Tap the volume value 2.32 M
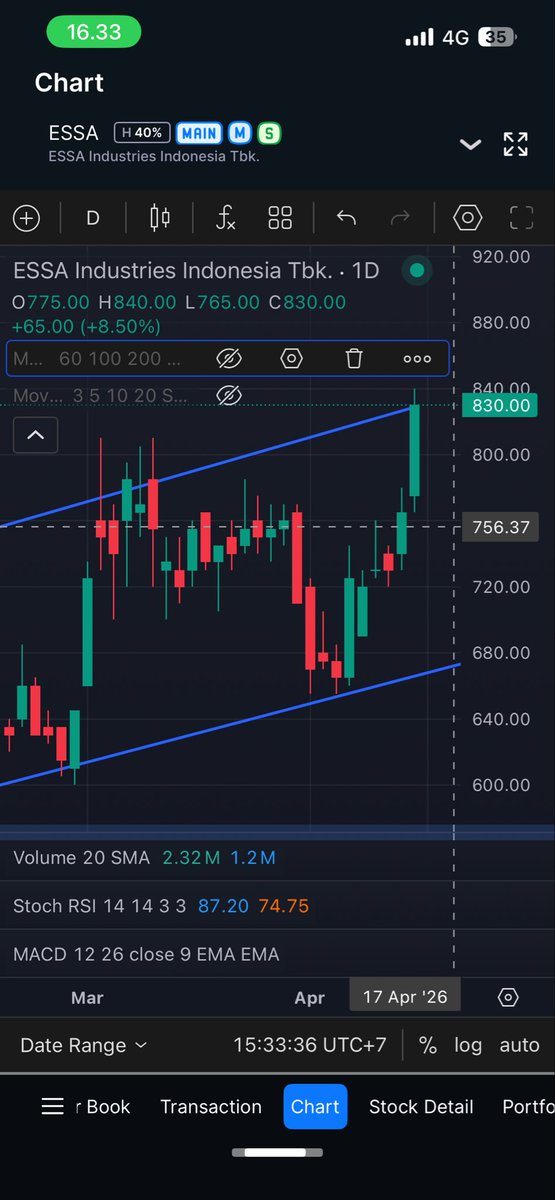The image size is (555, 1200). (190, 857)
